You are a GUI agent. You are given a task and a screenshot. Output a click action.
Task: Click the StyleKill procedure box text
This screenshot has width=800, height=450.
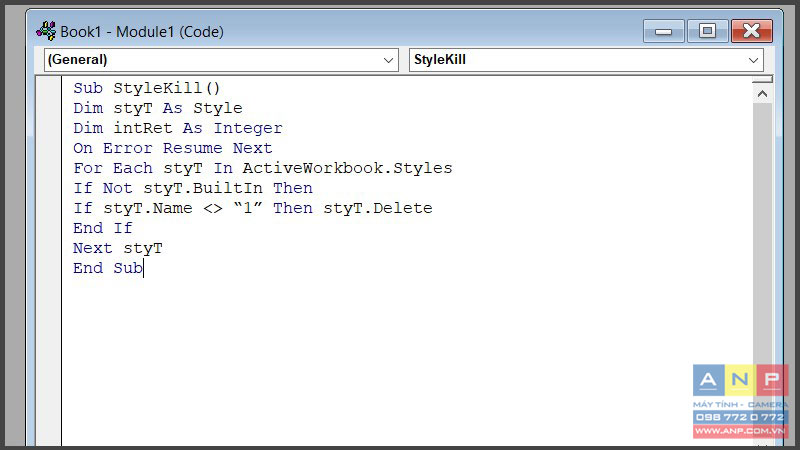point(440,60)
